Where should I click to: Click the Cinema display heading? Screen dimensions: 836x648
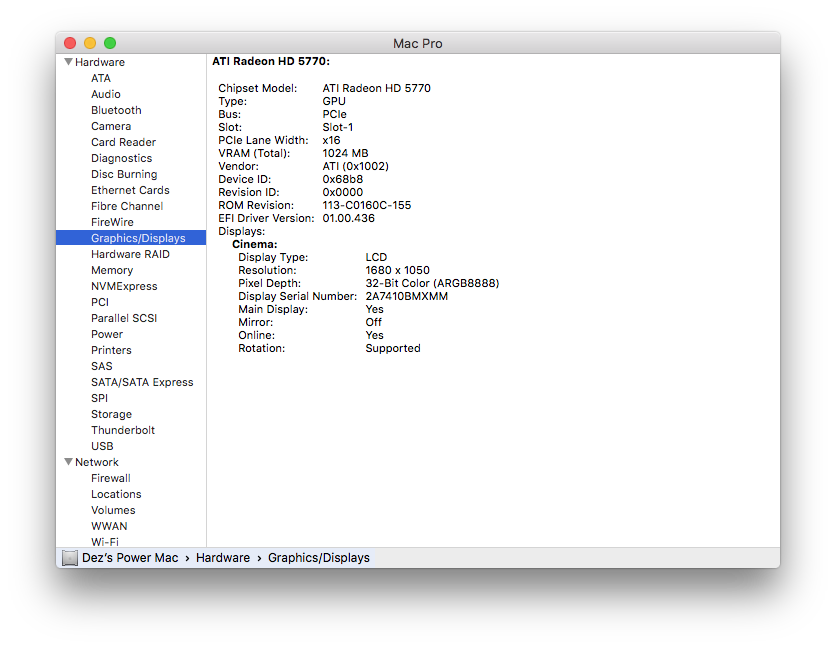point(254,244)
